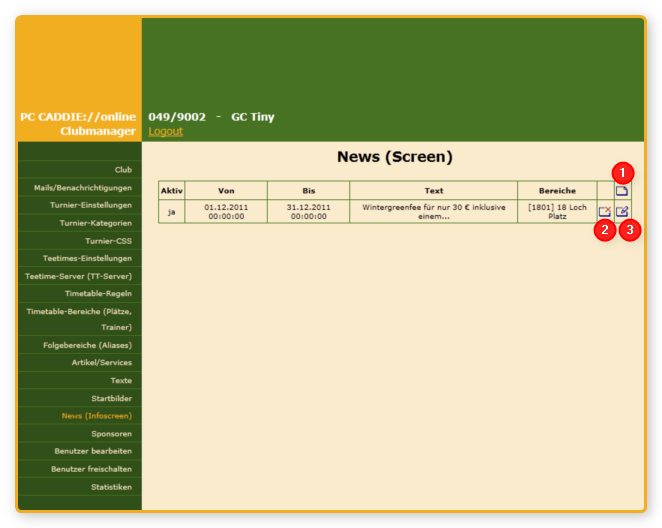Click the PC CADDIE://online Clubmanager title
The image size is (662, 528).
78,124
